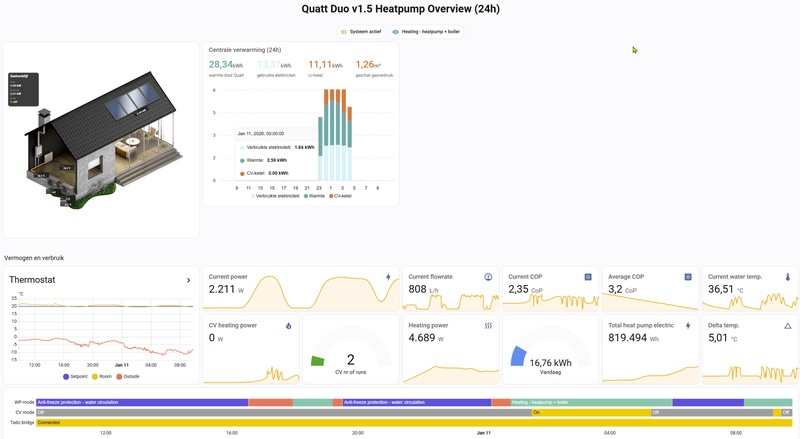
Task: Click the 11,11 kWh cv-ketel value
Action: (326, 65)
